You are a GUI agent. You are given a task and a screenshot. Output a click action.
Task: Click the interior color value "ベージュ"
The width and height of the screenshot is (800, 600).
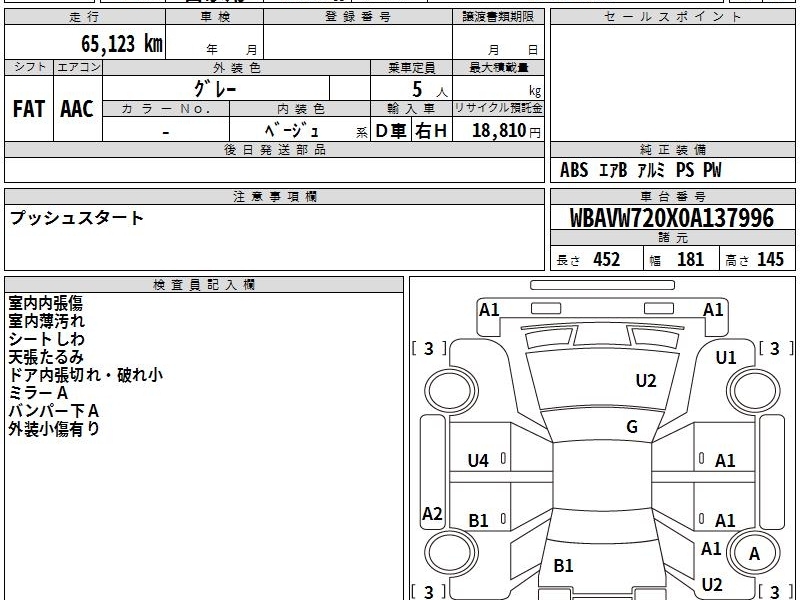292,131
